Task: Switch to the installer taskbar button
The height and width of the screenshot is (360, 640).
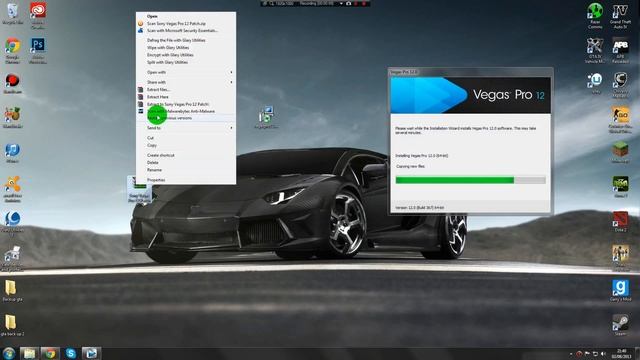Action: [x=91, y=353]
